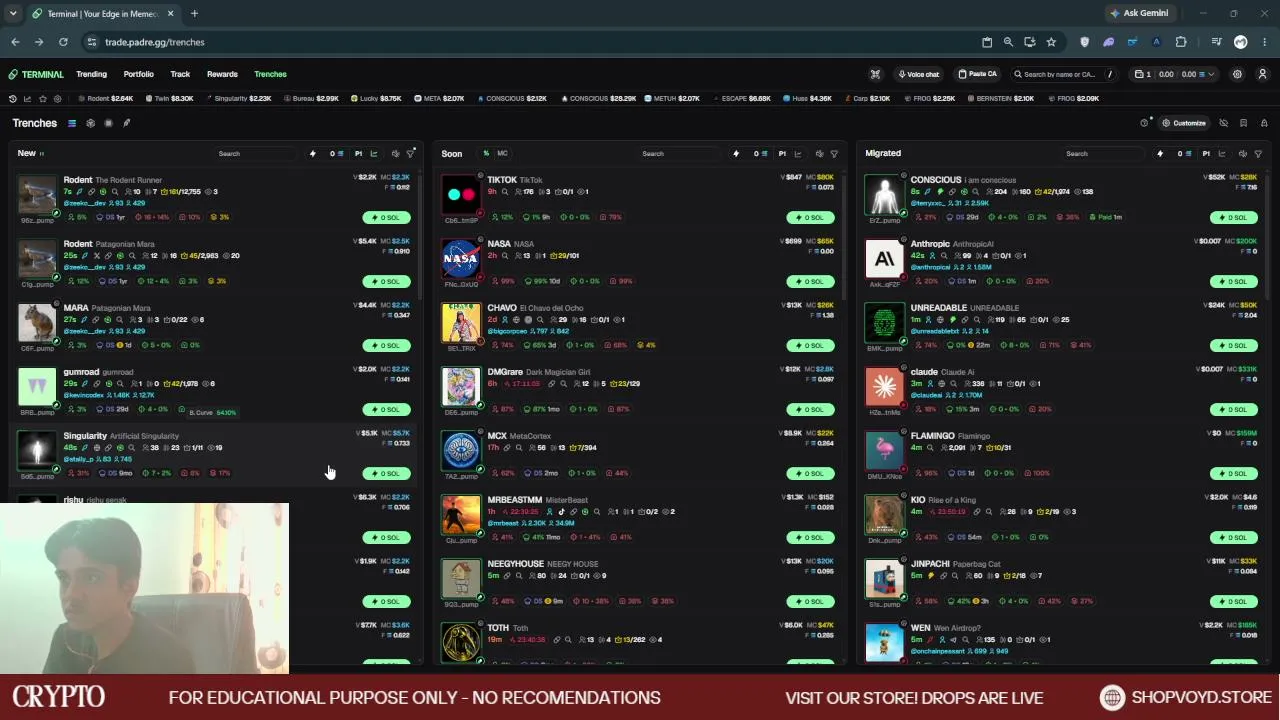Image resolution: width=1280 pixels, height=720 pixels.
Task: Open the Trending tab
Action: [91, 74]
